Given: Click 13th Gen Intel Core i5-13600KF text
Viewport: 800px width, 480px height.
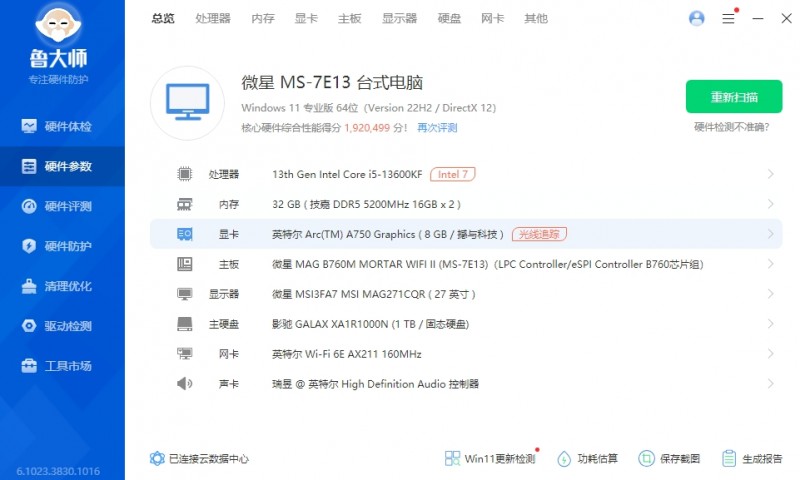Looking at the screenshot, I should click(x=347, y=174).
